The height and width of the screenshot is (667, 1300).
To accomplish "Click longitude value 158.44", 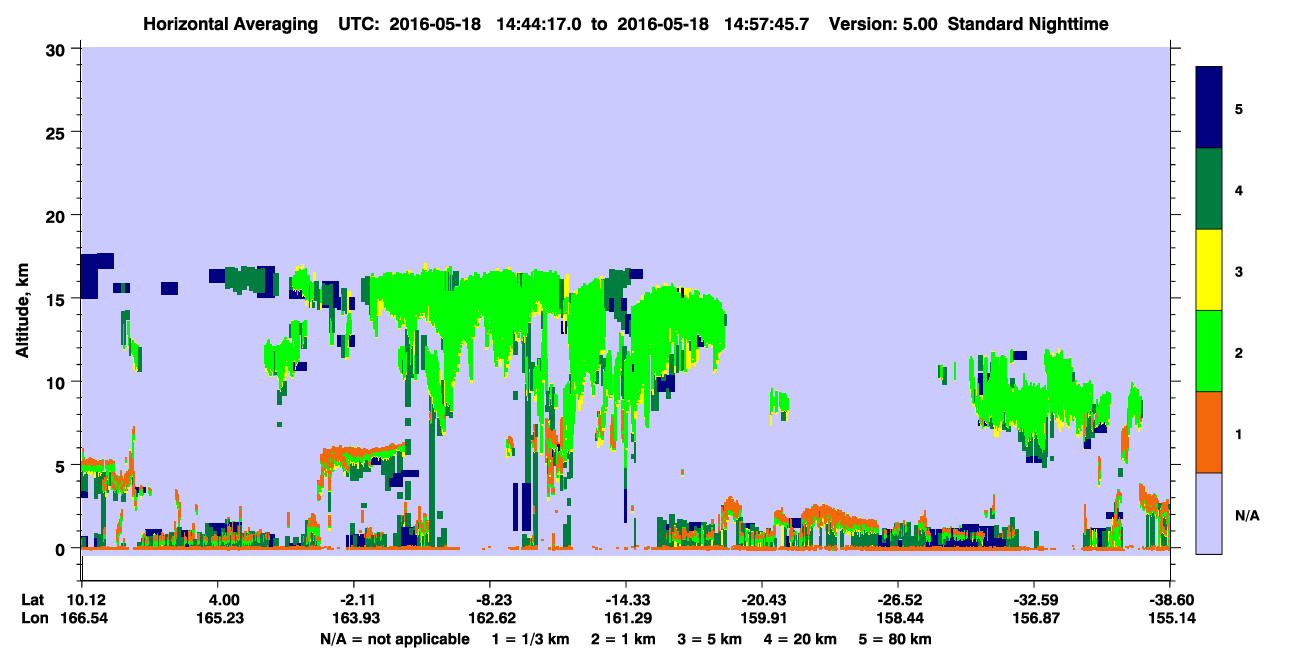I will pyautogui.click(x=898, y=619).
